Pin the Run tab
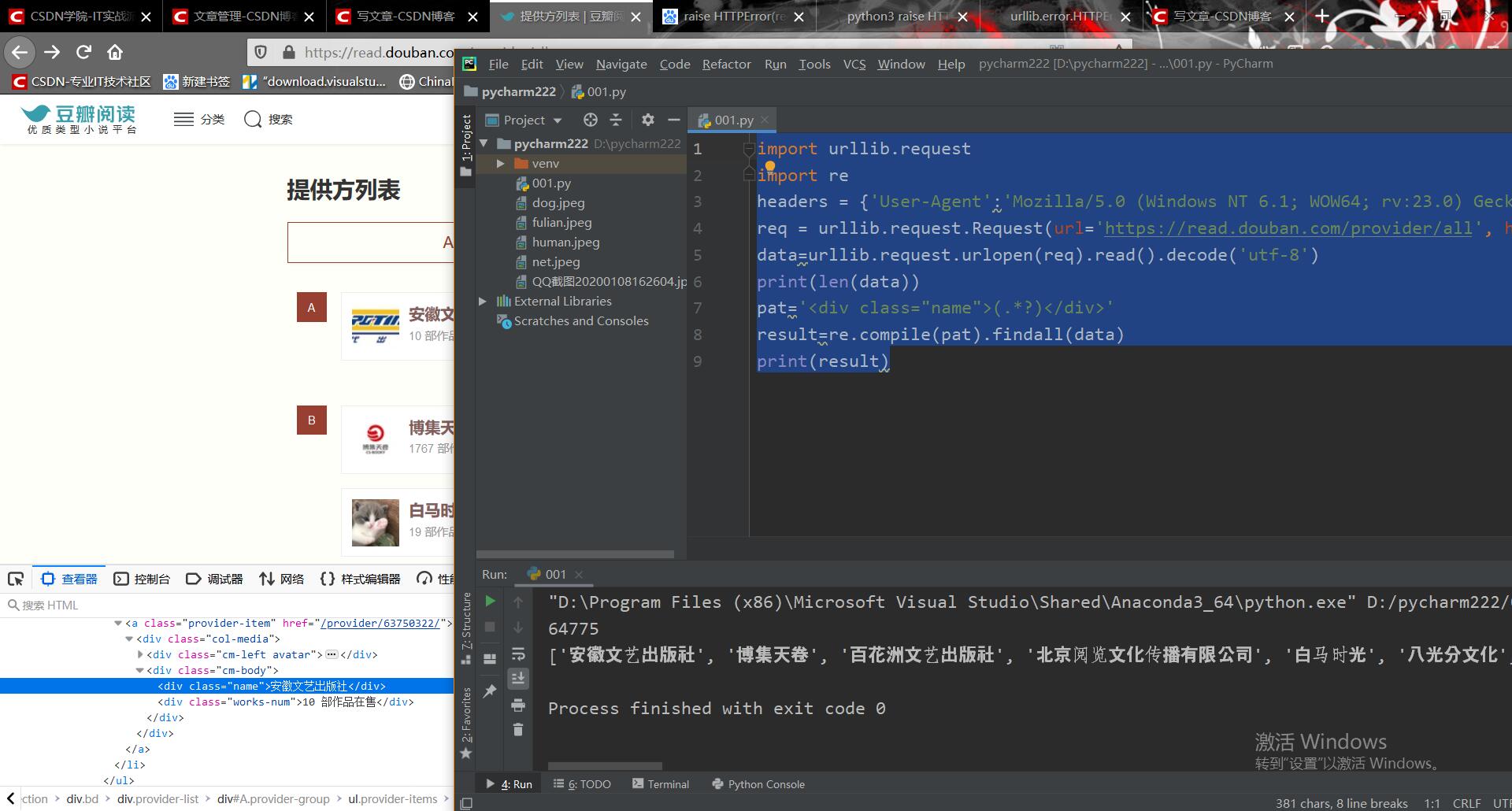The image size is (1512, 811). (490, 691)
